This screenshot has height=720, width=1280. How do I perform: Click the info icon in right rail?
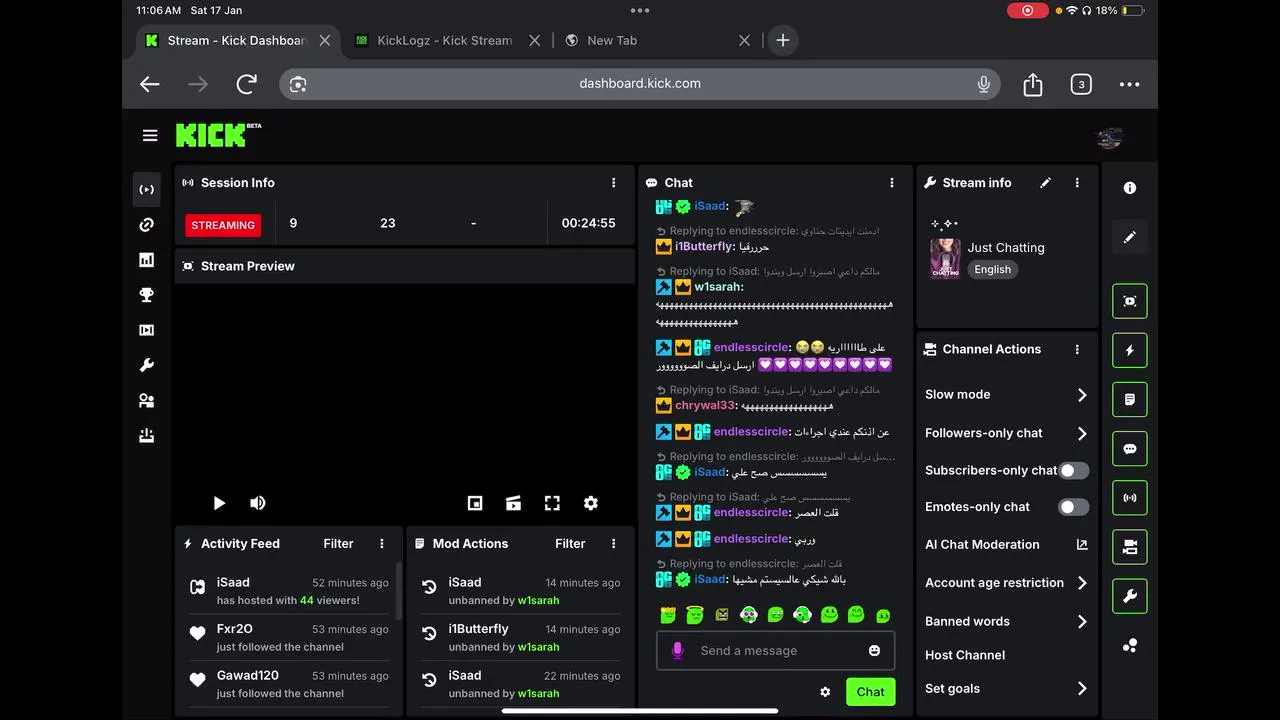(1130, 188)
